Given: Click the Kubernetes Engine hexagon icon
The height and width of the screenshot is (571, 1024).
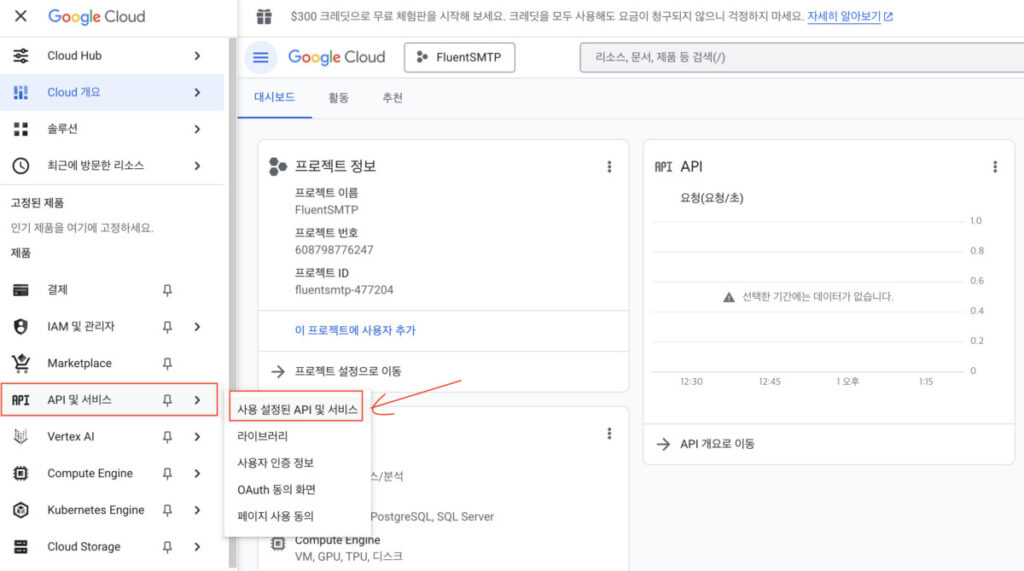Looking at the screenshot, I should pyautogui.click(x=21, y=510).
